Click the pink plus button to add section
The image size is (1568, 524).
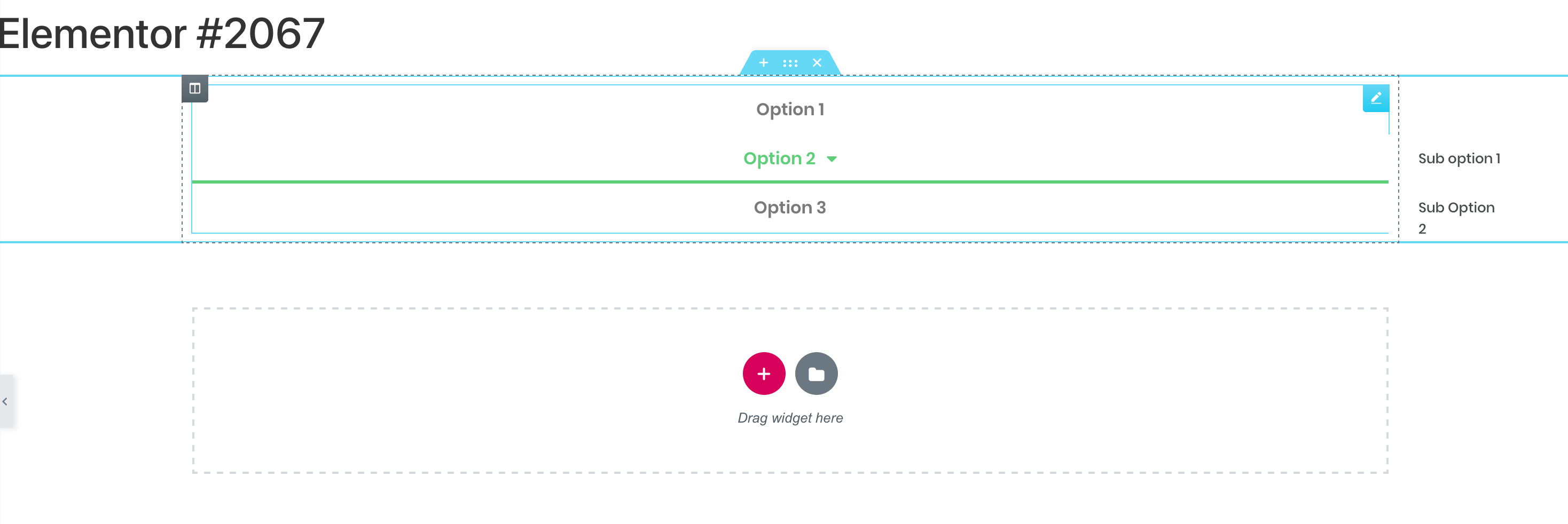(764, 373)
